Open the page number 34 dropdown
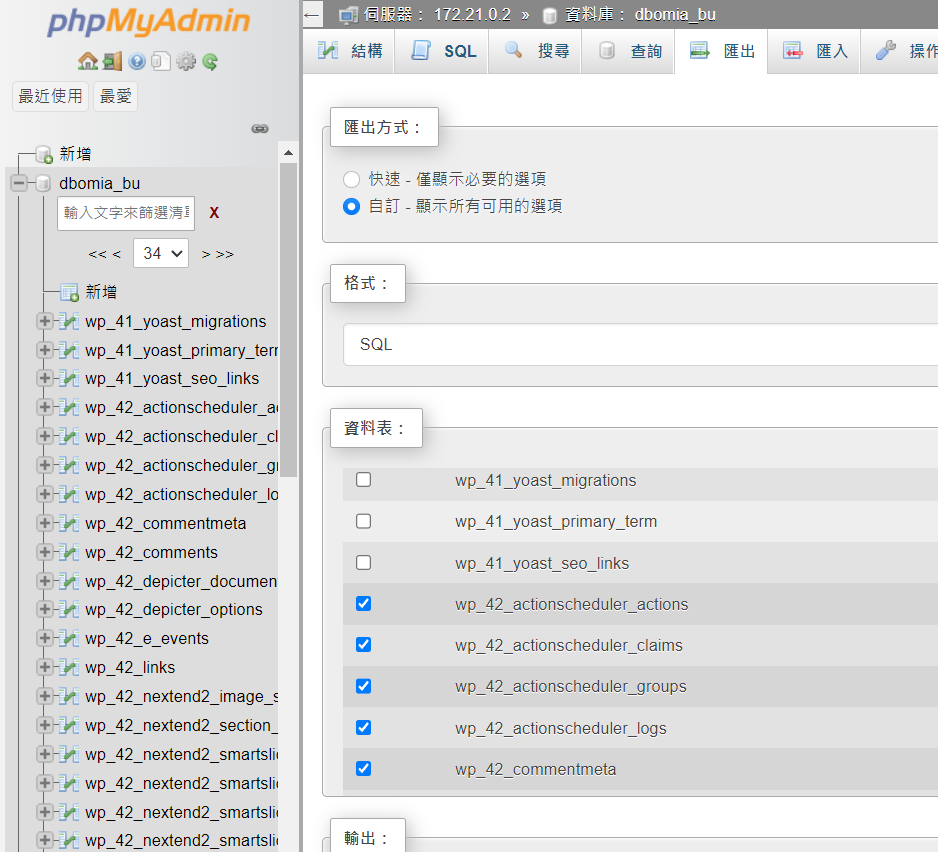The height and width of the screenshot is (852, 938). click(161, 253)
